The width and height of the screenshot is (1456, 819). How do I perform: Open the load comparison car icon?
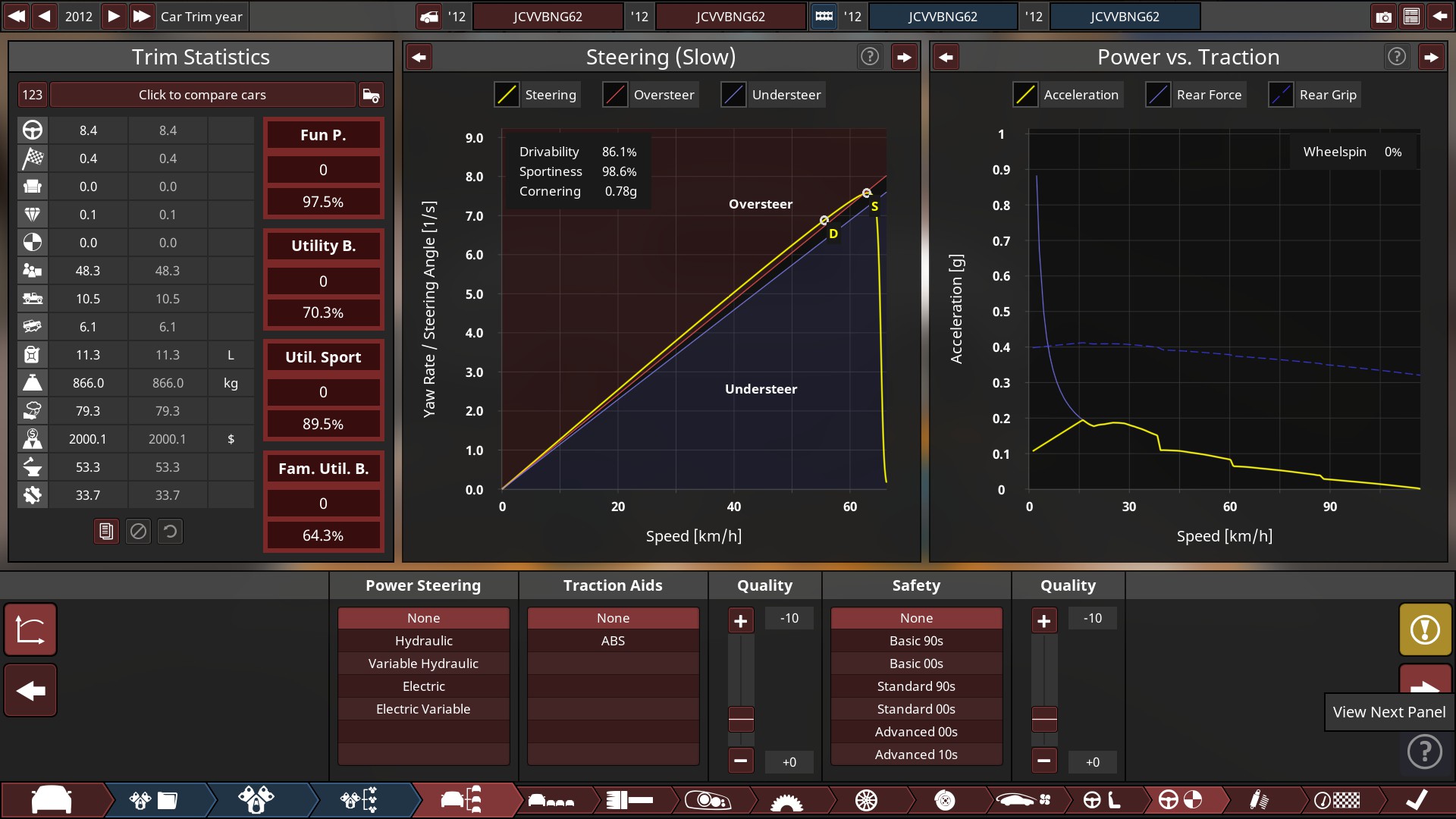371,95
